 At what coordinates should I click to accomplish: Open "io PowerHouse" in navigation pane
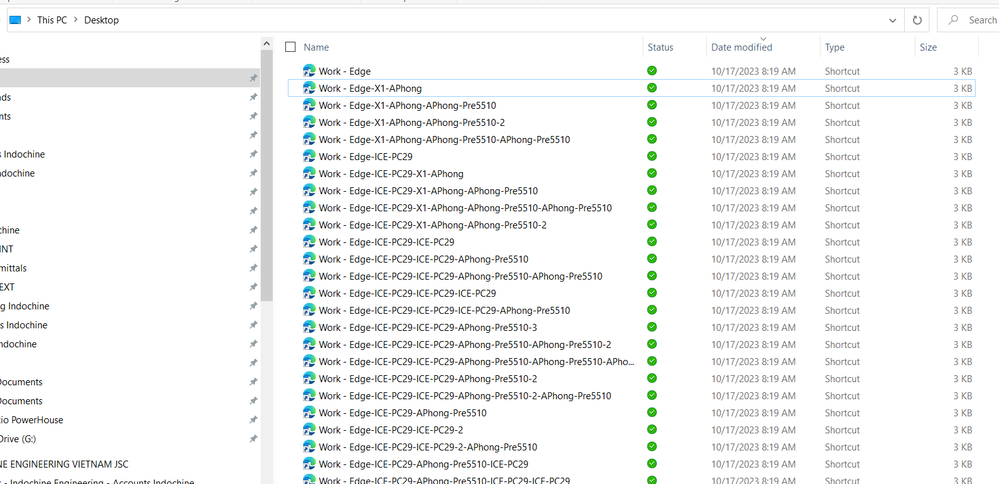tap(31, 420)
